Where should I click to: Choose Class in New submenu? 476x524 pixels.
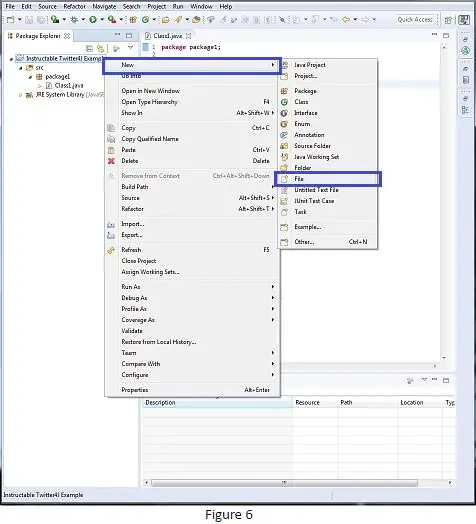coord(328,102)
